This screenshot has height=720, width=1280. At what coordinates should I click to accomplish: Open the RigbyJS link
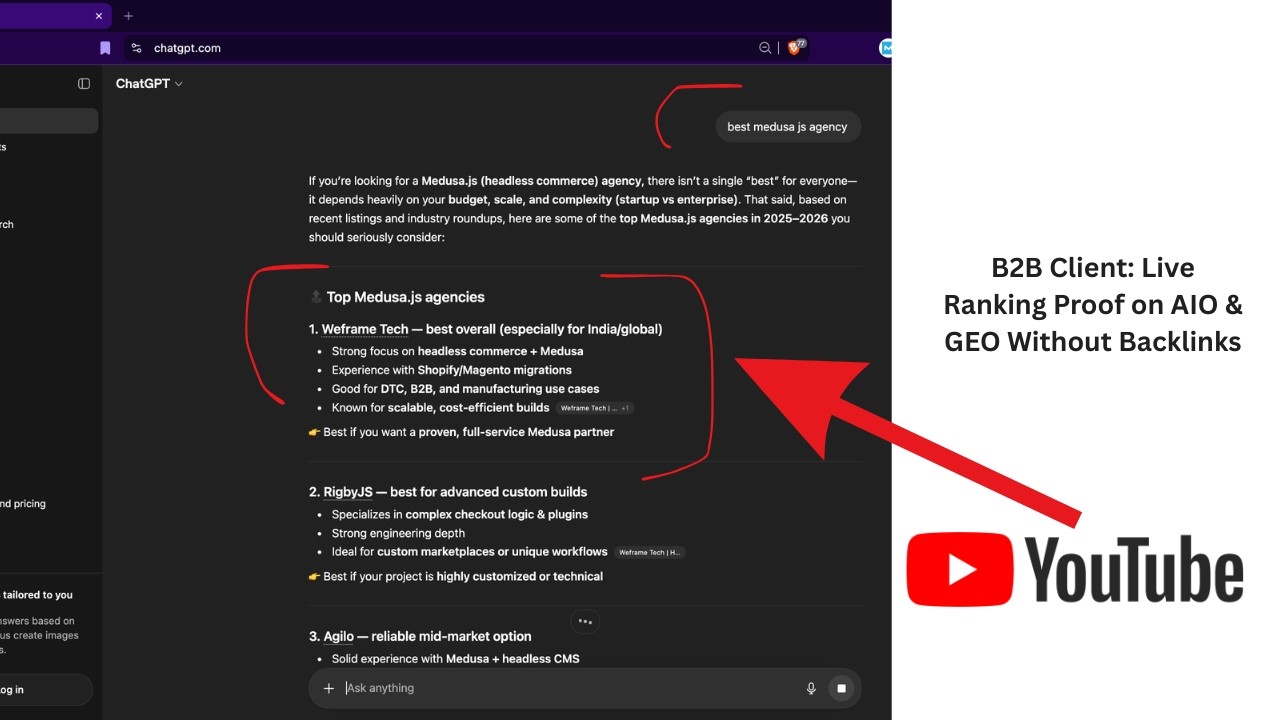[x=348, y=492]
